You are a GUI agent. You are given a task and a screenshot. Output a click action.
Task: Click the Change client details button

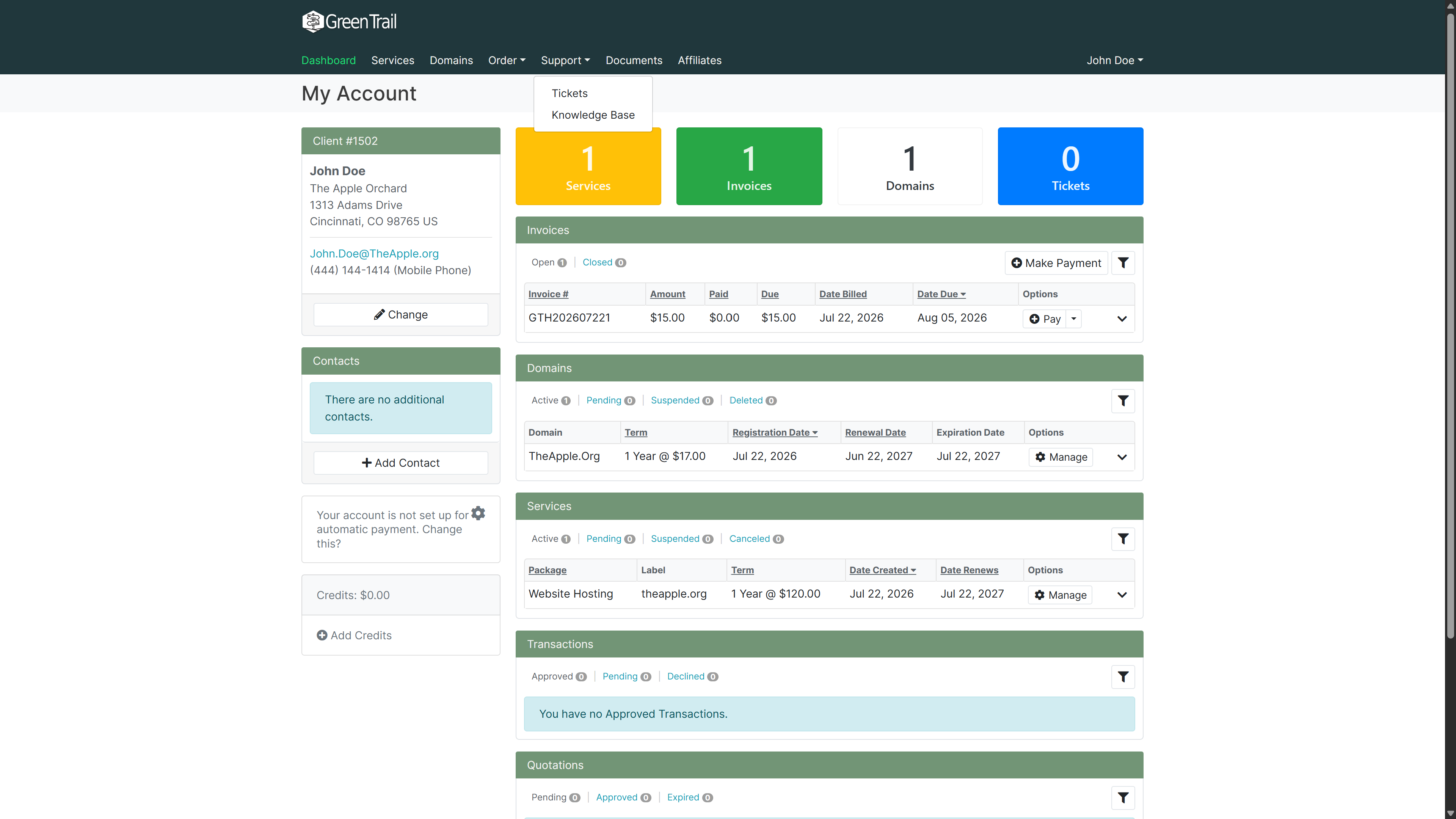click(400, 315)
